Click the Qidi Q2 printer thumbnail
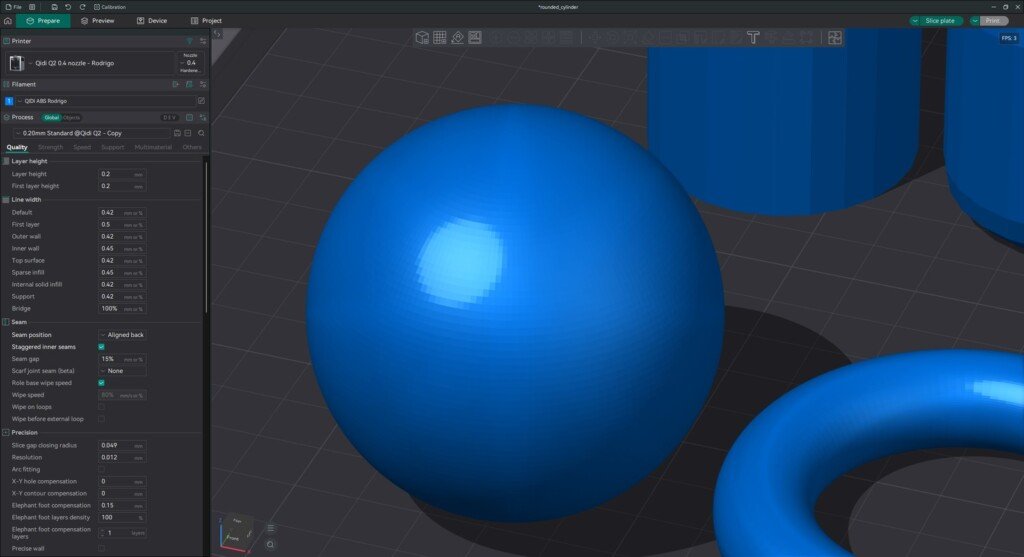Screen dimensions: 1024x557 click(x=16, y=63)
